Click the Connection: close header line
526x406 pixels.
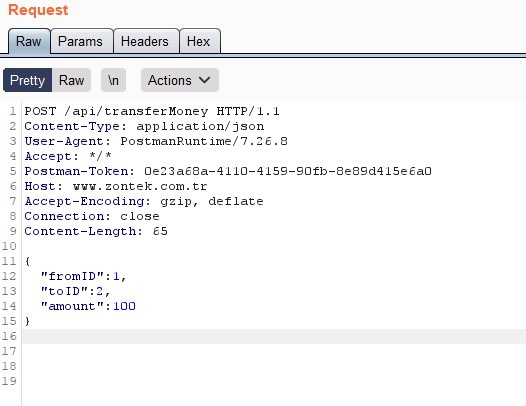pyautogui.click(x=92, y=216)
